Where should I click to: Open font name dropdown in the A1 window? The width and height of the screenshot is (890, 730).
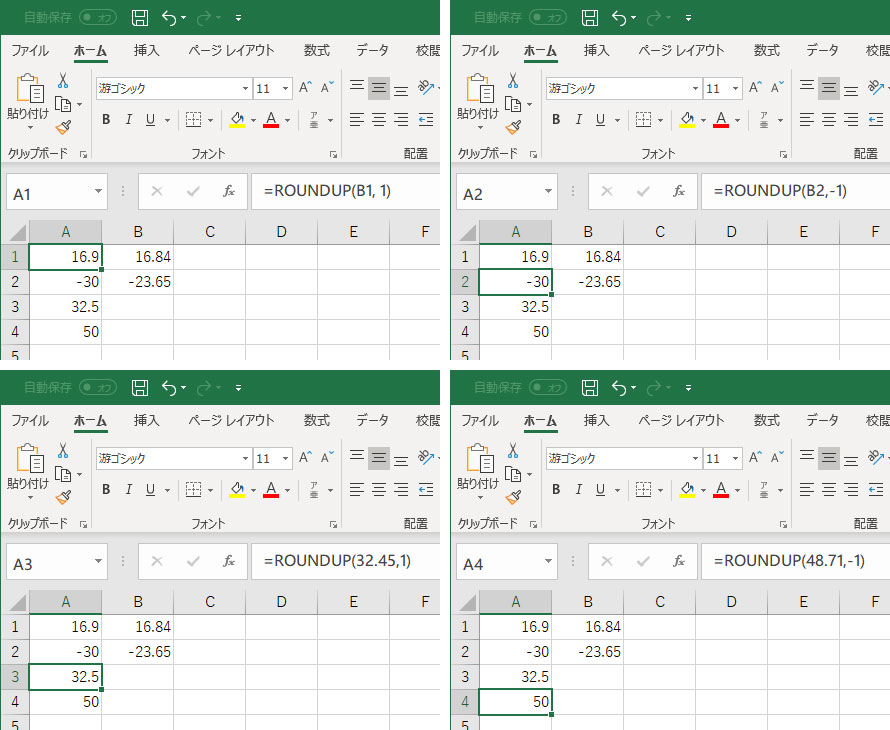(x=245, y=89)
